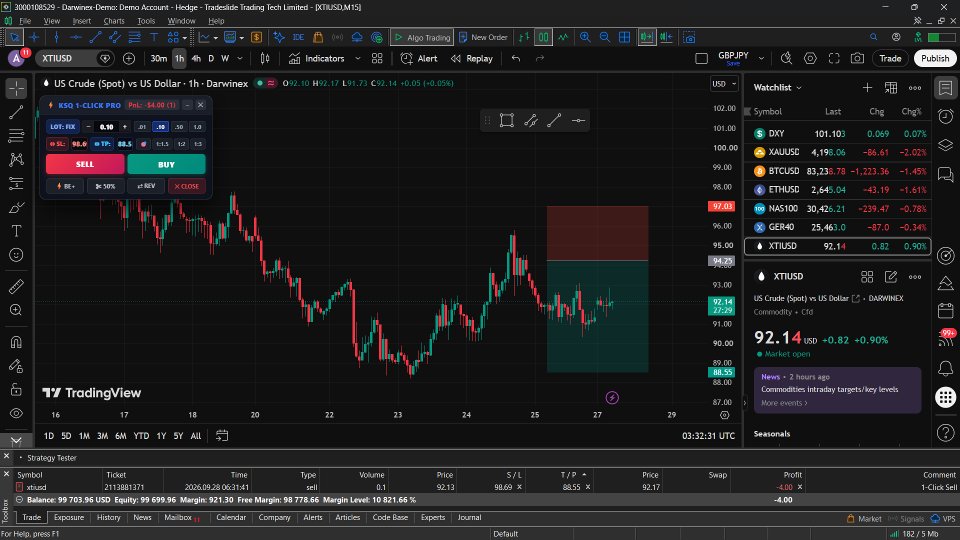Click the compare or add symbol plus icon
The height and width of the screenshot is (540, 960).
129,58
